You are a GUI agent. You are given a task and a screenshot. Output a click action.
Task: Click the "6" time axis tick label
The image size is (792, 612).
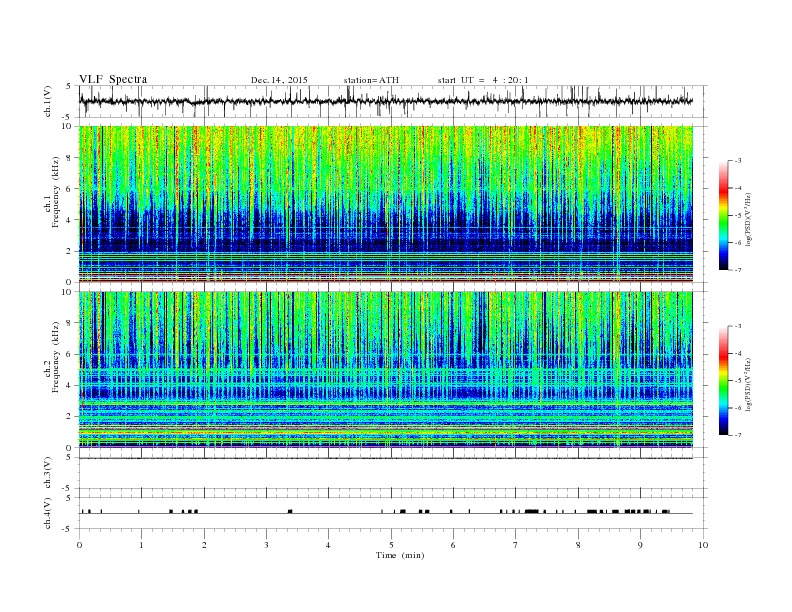(x=453, y=545)
